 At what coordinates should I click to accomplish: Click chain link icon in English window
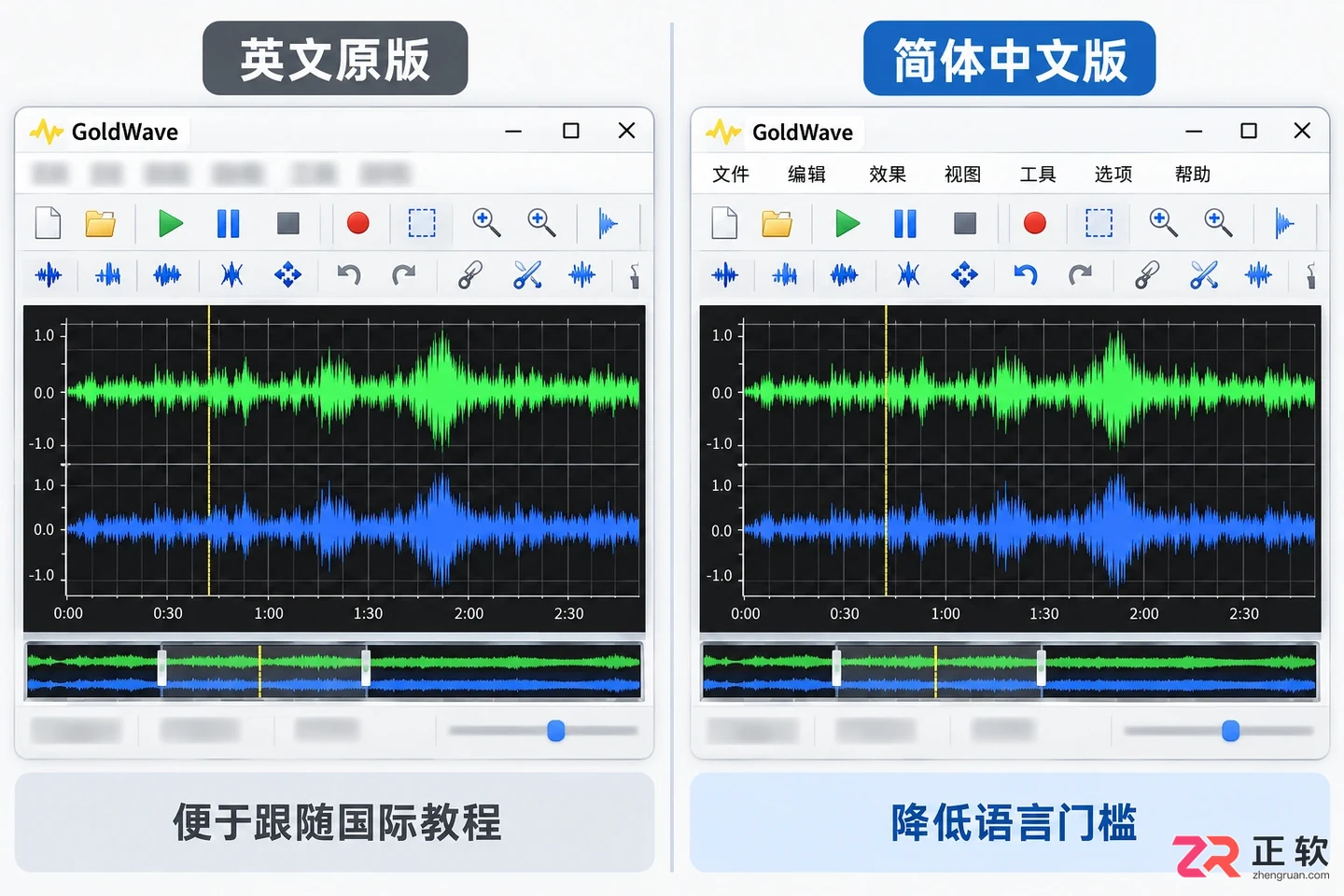(x=470, y=274)
